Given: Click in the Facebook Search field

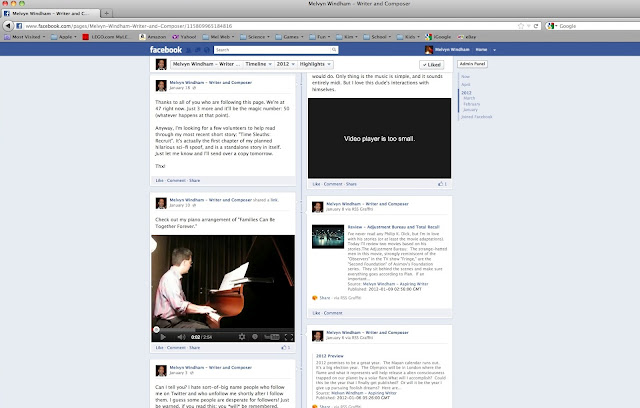Looking at the screenshot, I should point(273,50).
